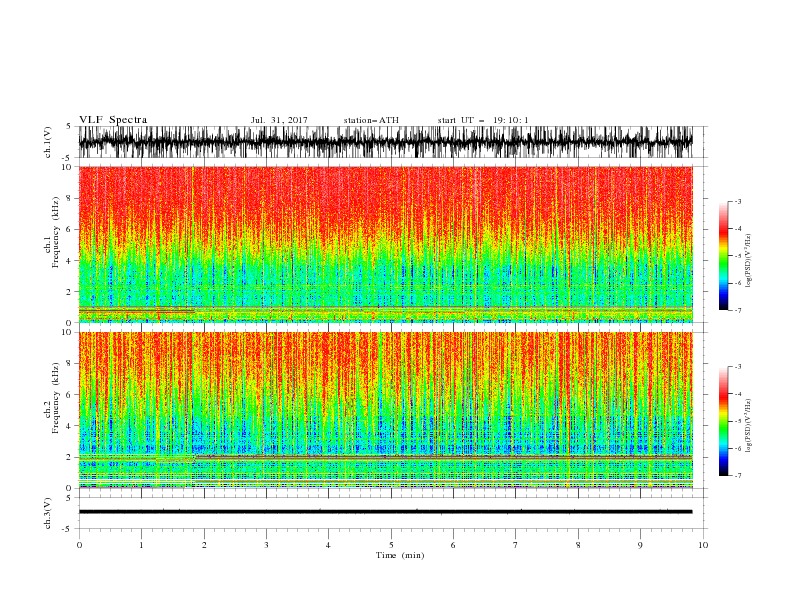Click time axis tick label "1"
This screenshot has height=612, width=792.
pyautogui.click(x=141, y=545)
